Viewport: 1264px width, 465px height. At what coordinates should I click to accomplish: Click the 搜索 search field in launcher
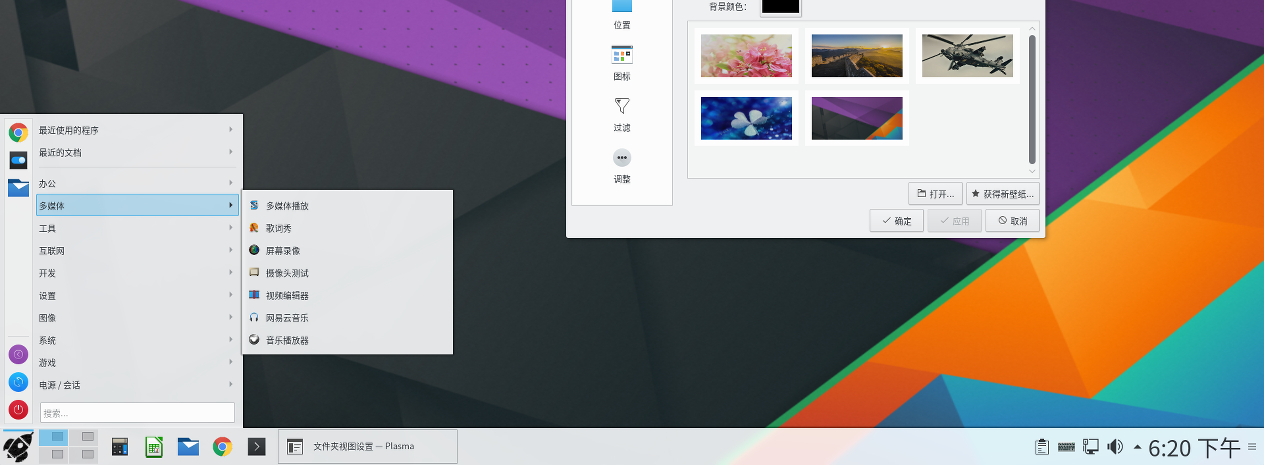point(137,412)
